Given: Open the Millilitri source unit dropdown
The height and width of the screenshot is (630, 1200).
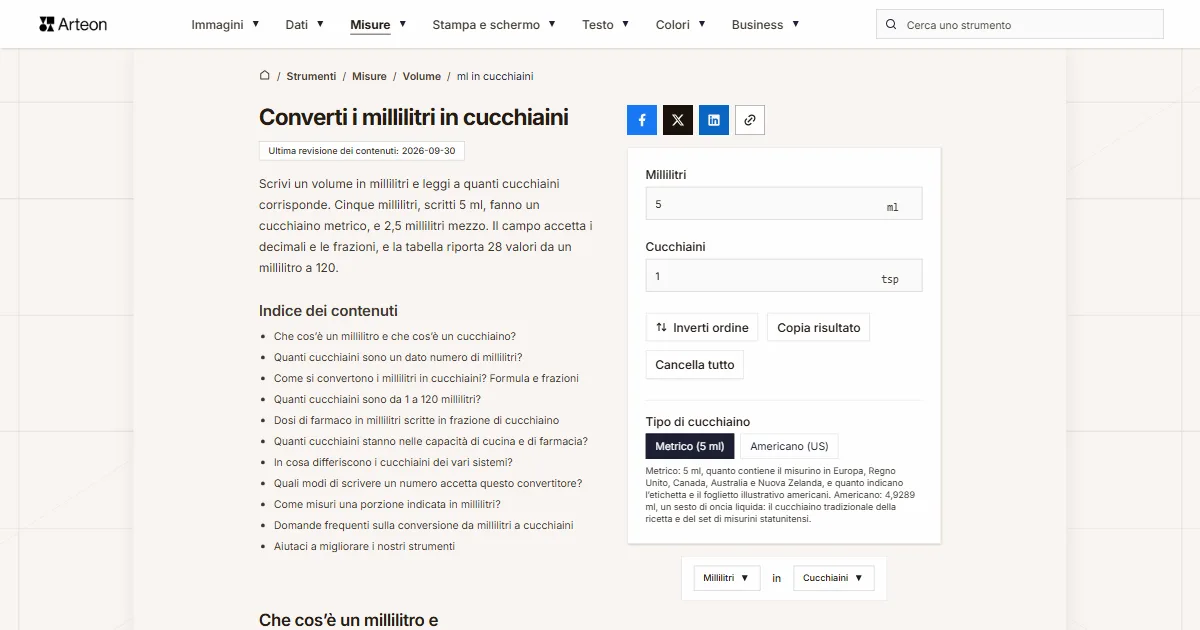Looking at the screenshot, I should click(x=727, y=578).
